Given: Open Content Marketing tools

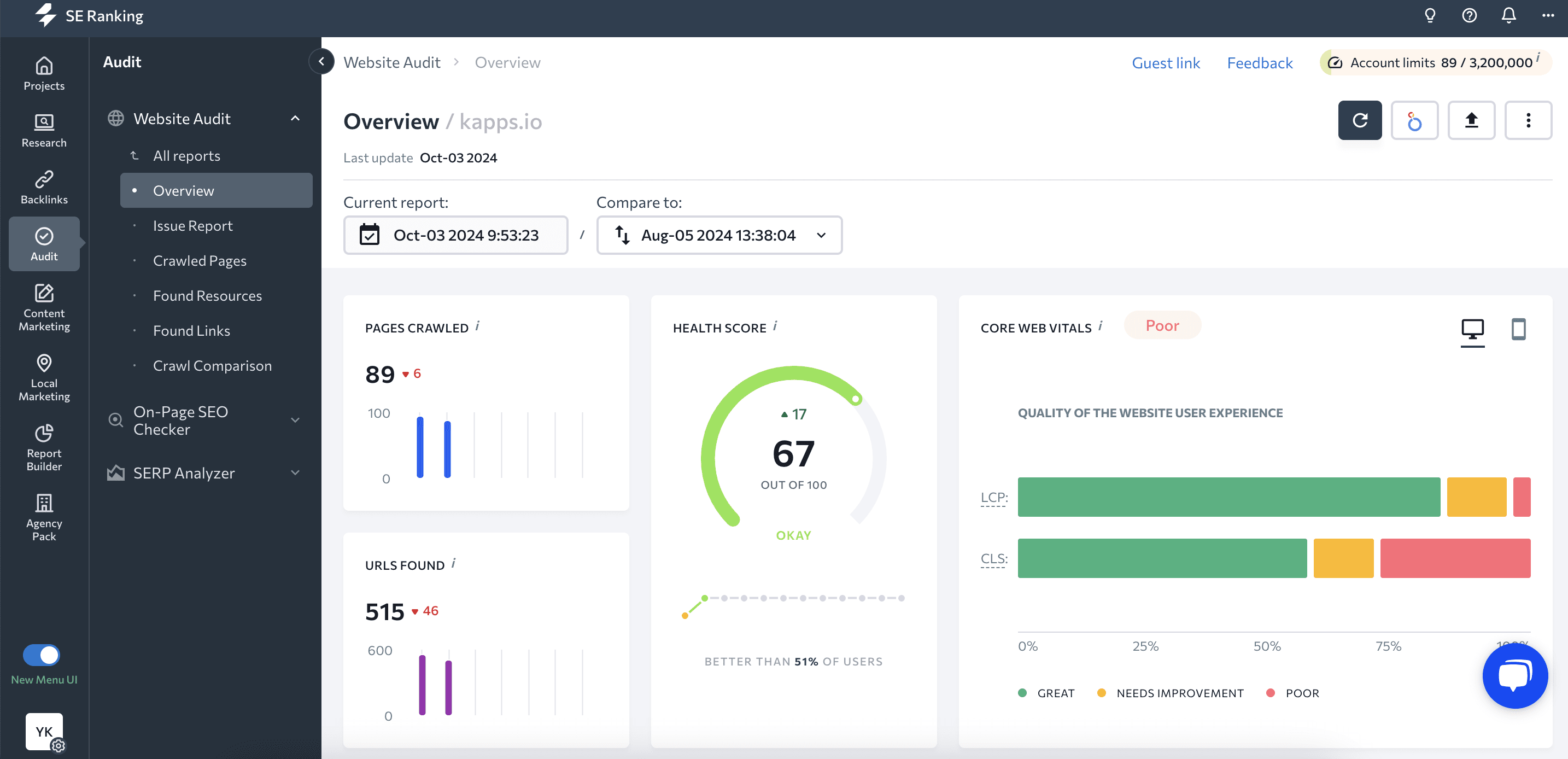Looking at the screenshot, I should click(44, 307).
